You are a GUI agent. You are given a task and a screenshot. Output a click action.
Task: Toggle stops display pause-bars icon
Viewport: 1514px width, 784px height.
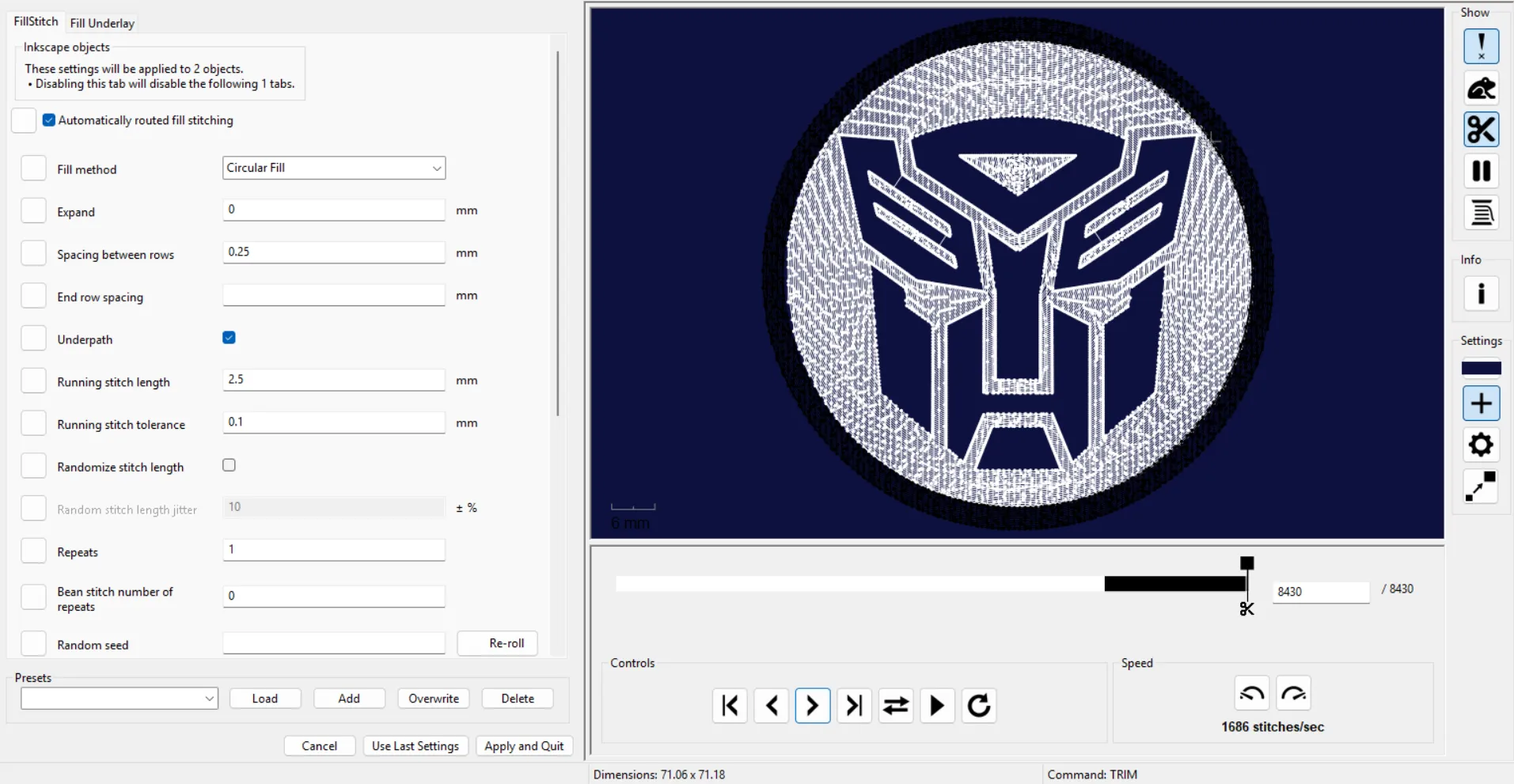1481,171
